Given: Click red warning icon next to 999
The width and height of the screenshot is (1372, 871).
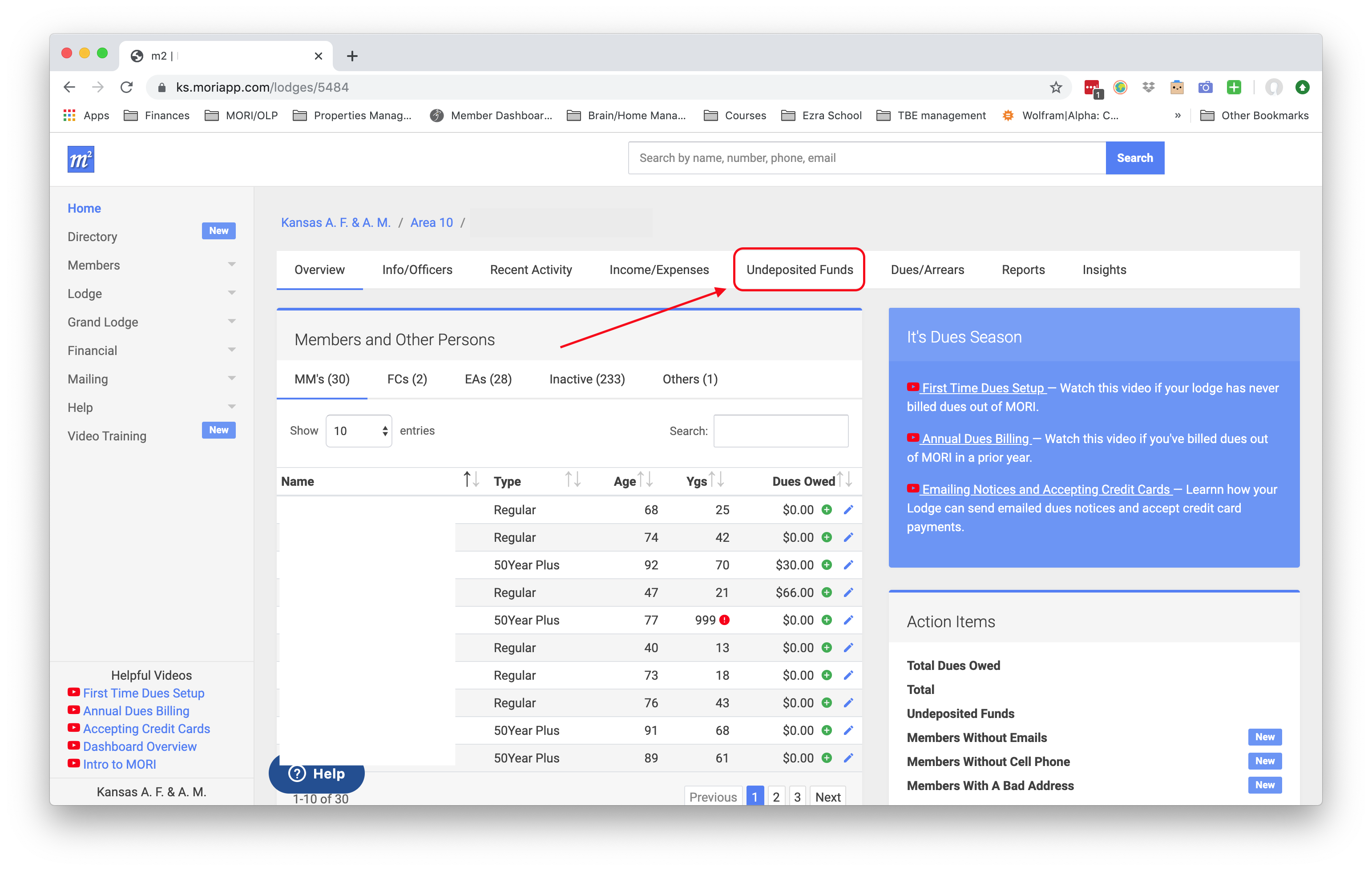Looking at the screenshot, I should pos(724,620).
